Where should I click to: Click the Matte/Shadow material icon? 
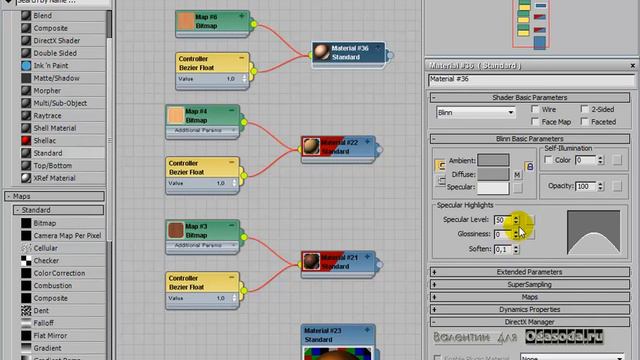pos(26,78)
